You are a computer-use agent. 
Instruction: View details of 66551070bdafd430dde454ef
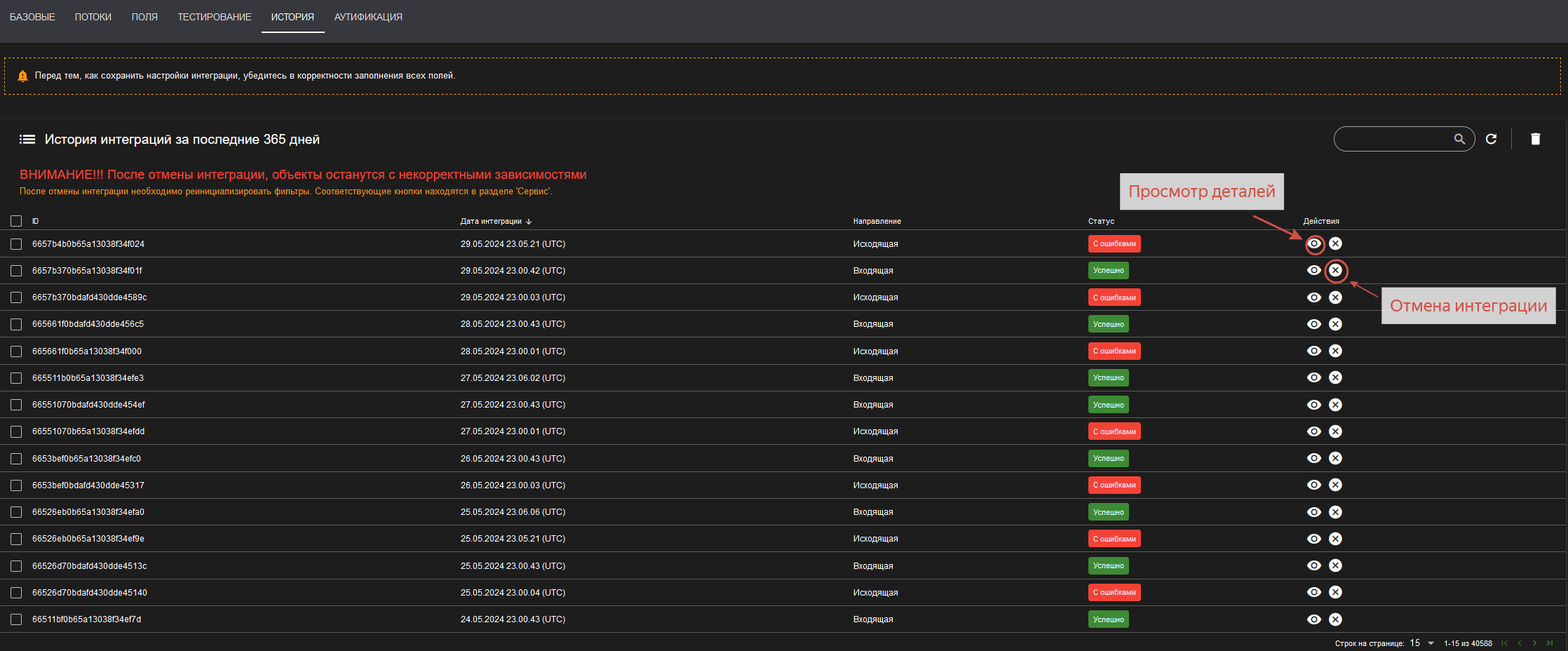point(1314,405)
